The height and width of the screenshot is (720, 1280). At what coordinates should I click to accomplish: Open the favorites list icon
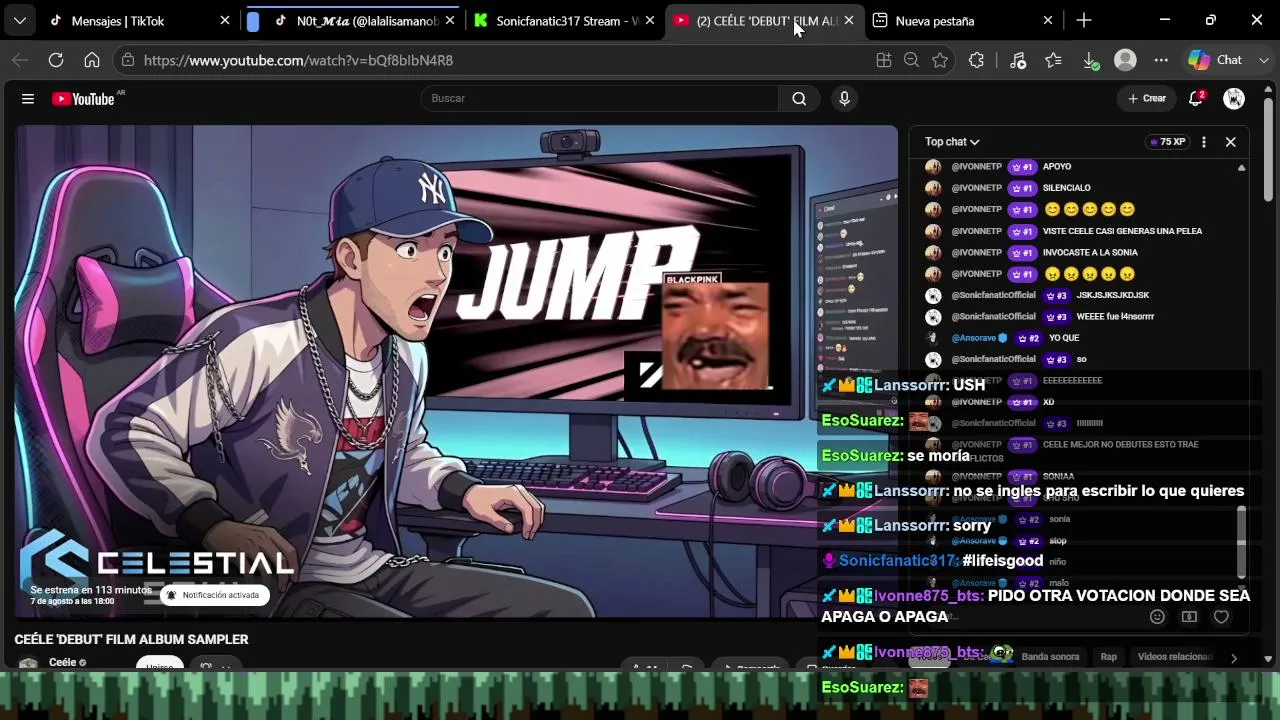pos(1053,60)
